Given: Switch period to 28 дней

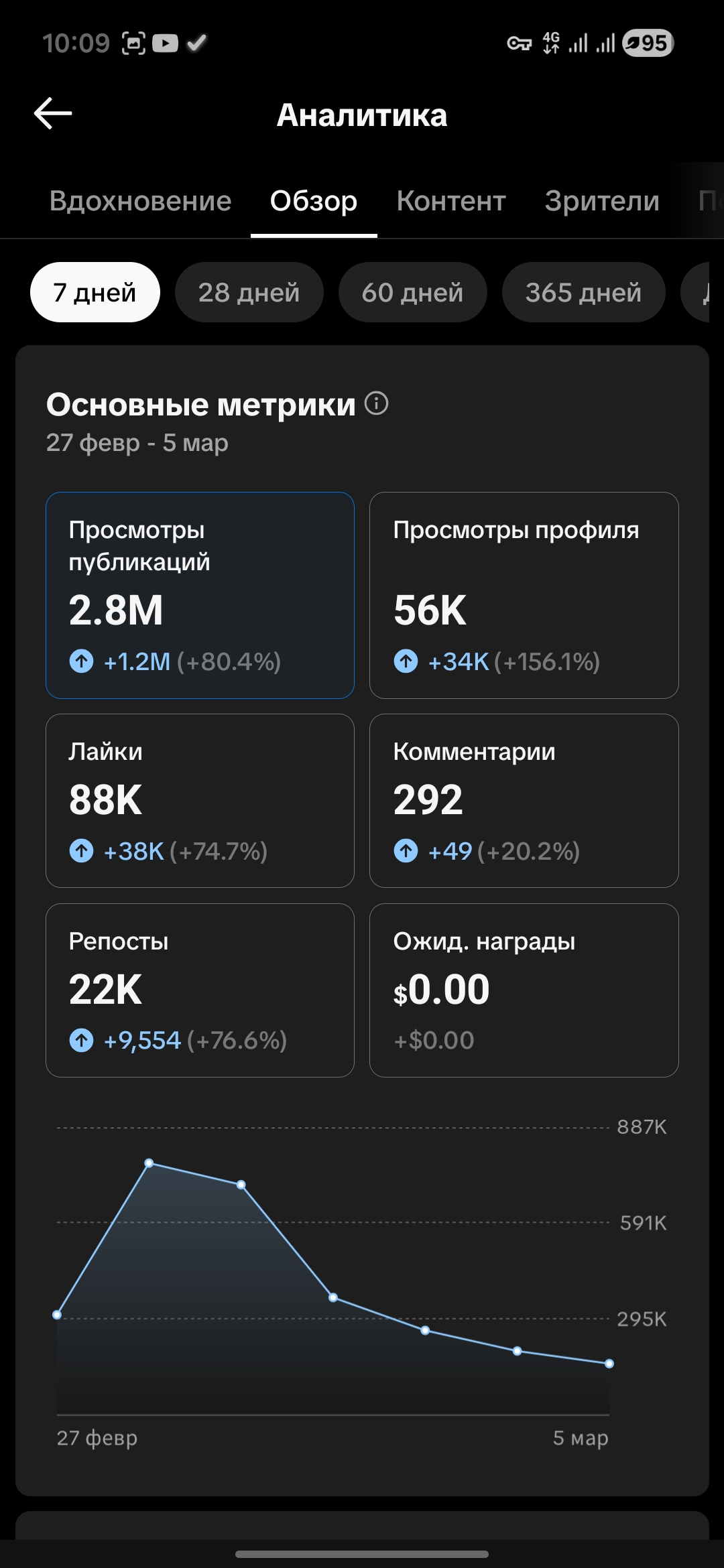Looking at the screenshot, I should [249, 292].
